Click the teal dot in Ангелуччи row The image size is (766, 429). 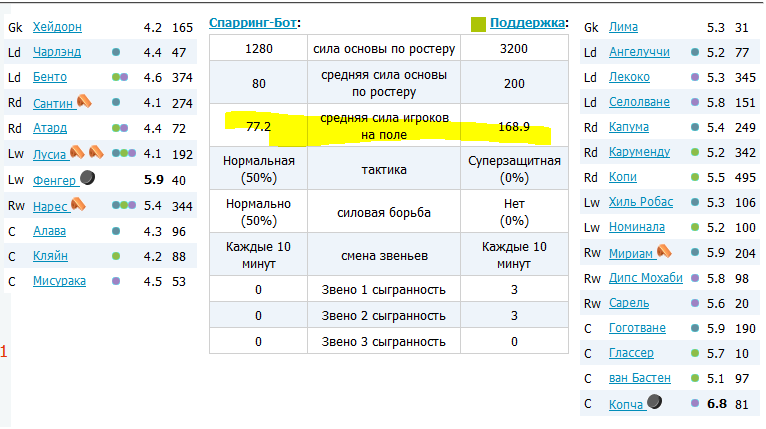tap(695, 52)
